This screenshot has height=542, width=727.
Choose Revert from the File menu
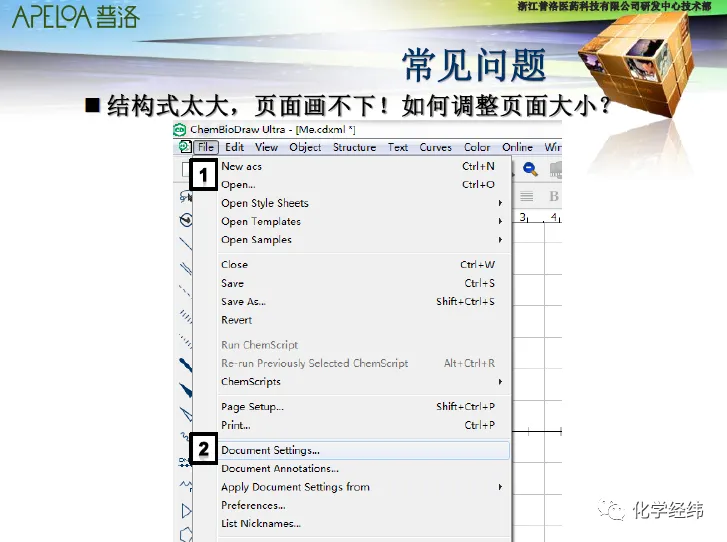point(364,320)
